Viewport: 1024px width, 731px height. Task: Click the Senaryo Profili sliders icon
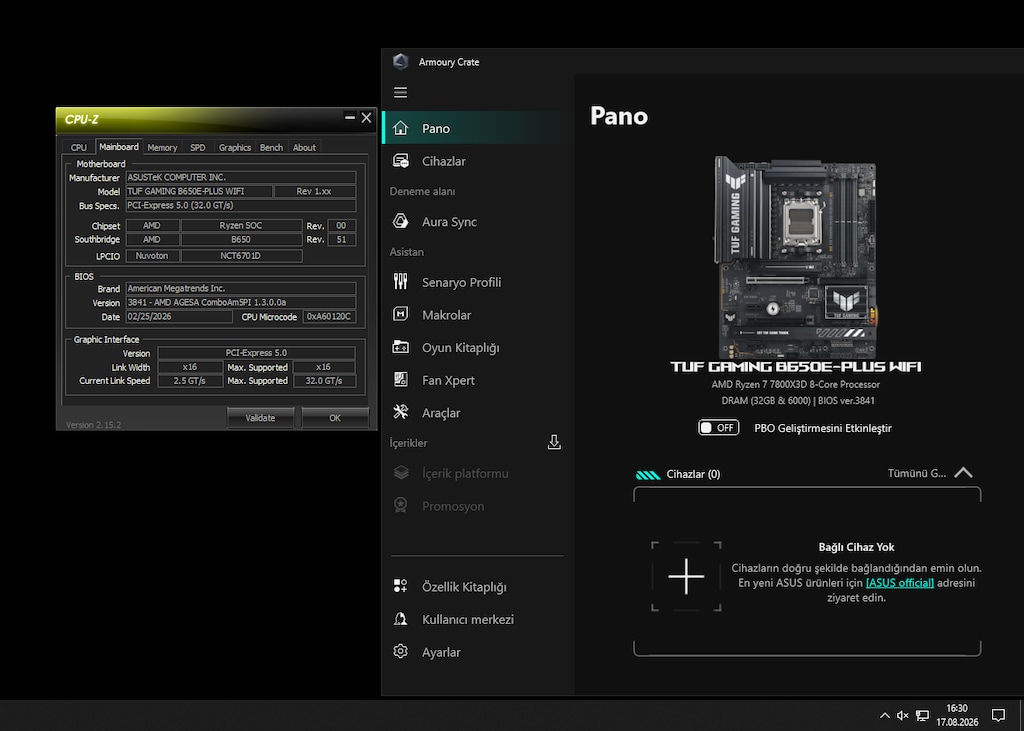[400, 282]
